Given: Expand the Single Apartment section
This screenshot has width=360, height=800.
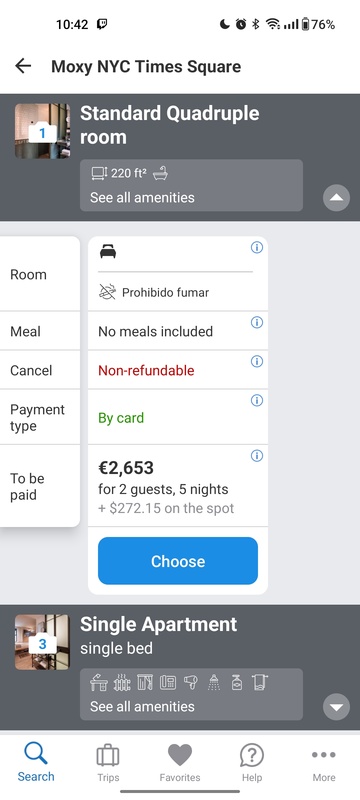Looking at the screenshot, I should 337,707.
